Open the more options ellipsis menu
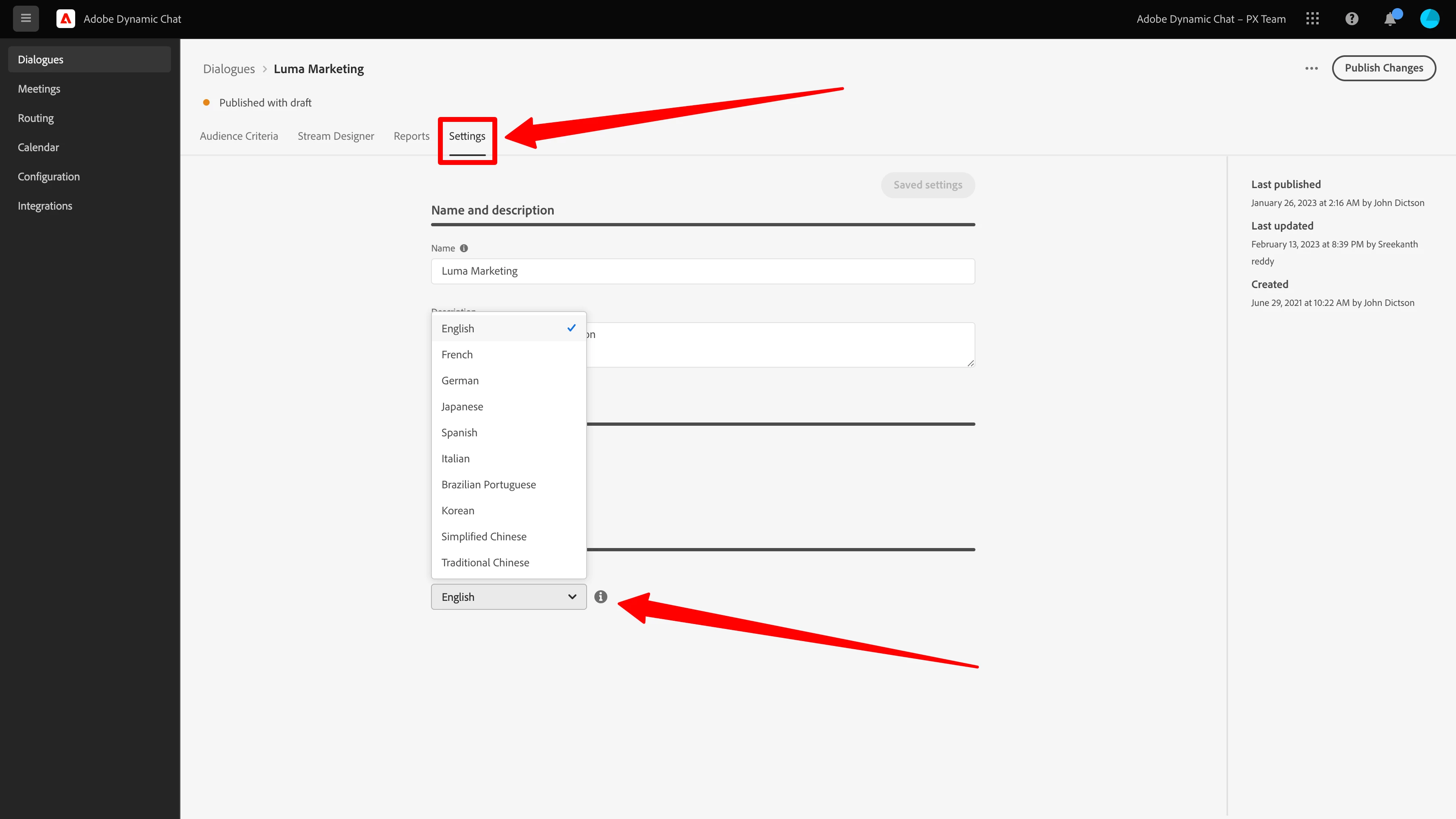Image resolution: width=1456 pixels, height=819 pixels. 1311,68
